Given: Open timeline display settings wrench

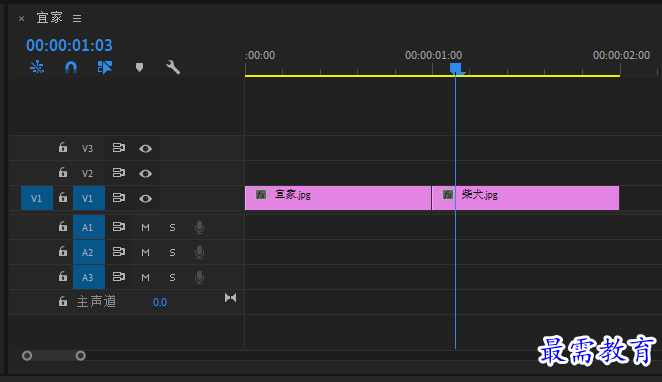Looking at the screenshot, I should 173,67.
